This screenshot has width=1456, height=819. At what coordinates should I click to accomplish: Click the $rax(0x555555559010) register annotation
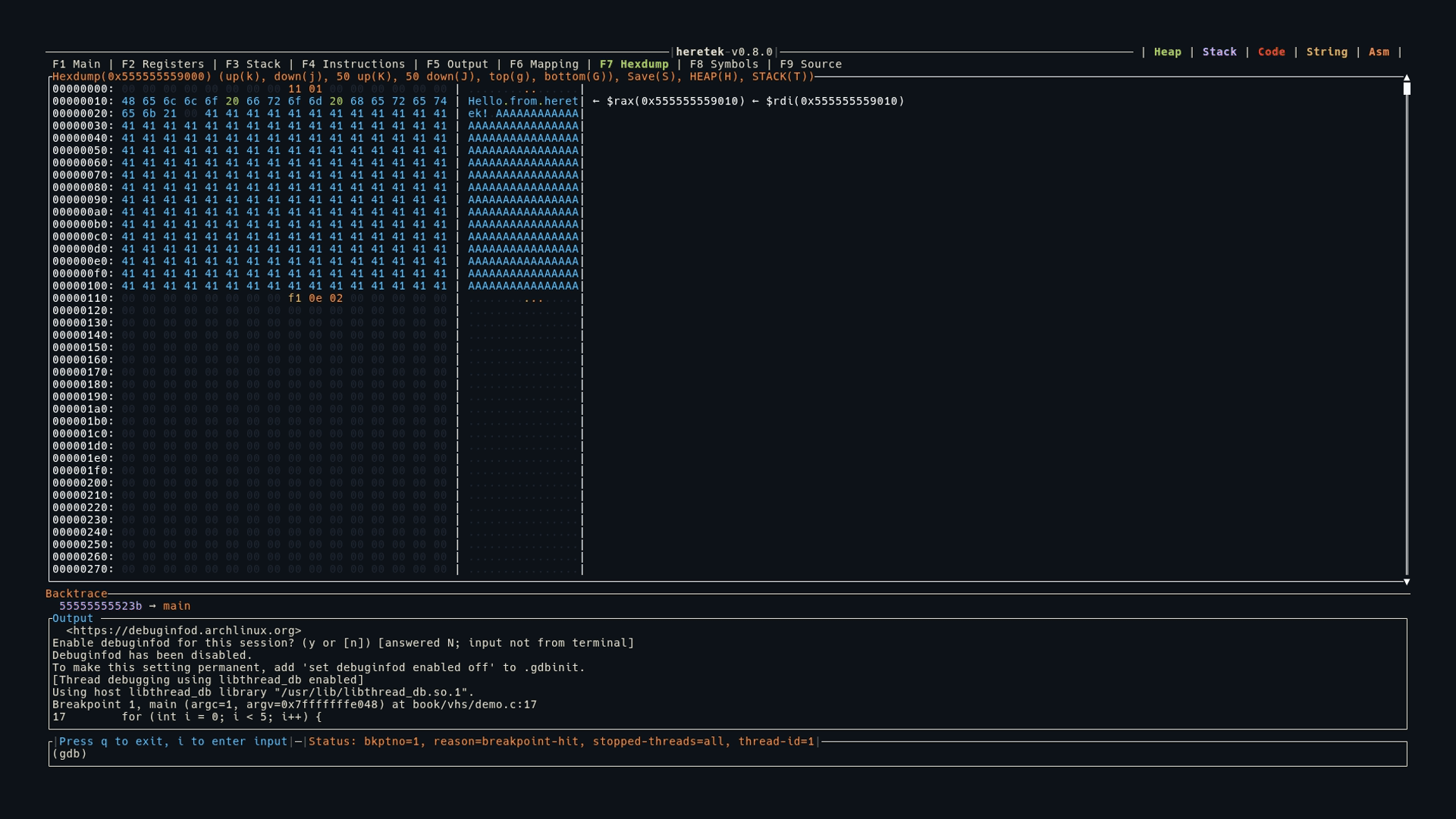tap(676, 101)
